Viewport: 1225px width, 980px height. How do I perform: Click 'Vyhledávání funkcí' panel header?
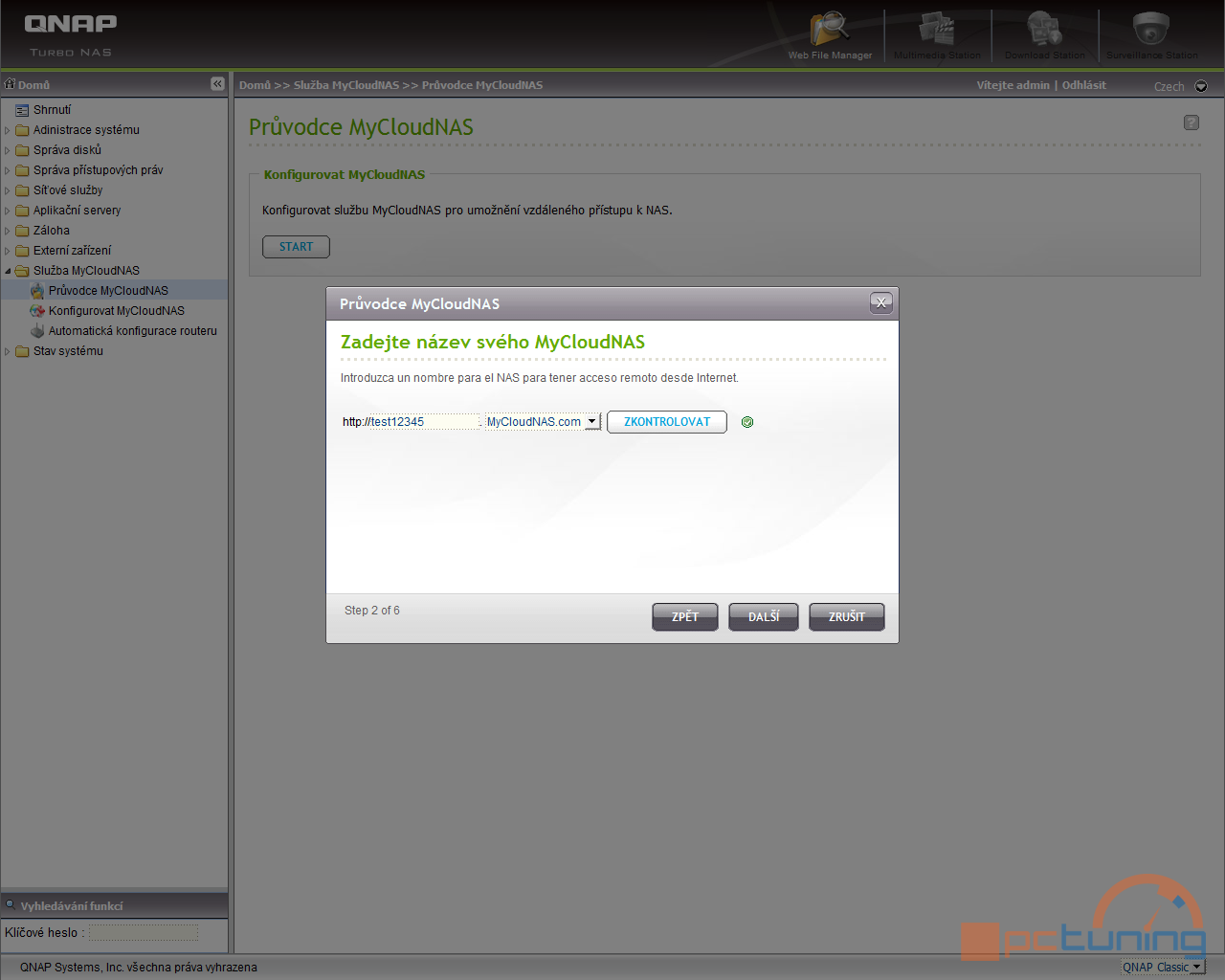[114, 905]
